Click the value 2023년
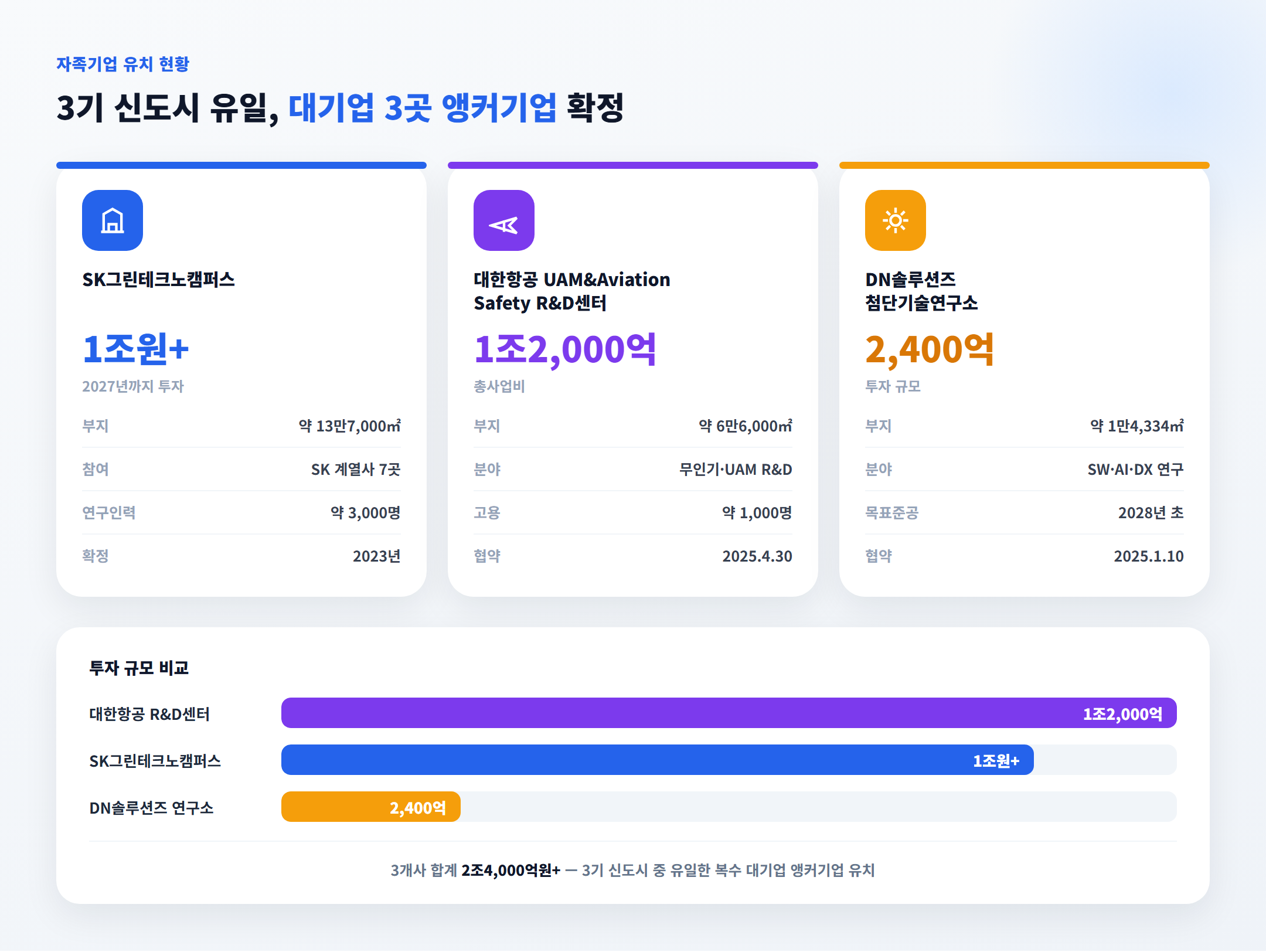 377,556
